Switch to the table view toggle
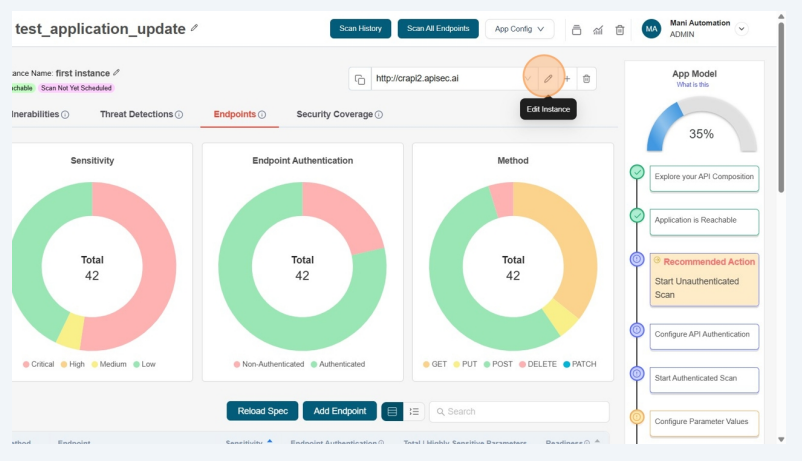 click(x=392, y=411)
